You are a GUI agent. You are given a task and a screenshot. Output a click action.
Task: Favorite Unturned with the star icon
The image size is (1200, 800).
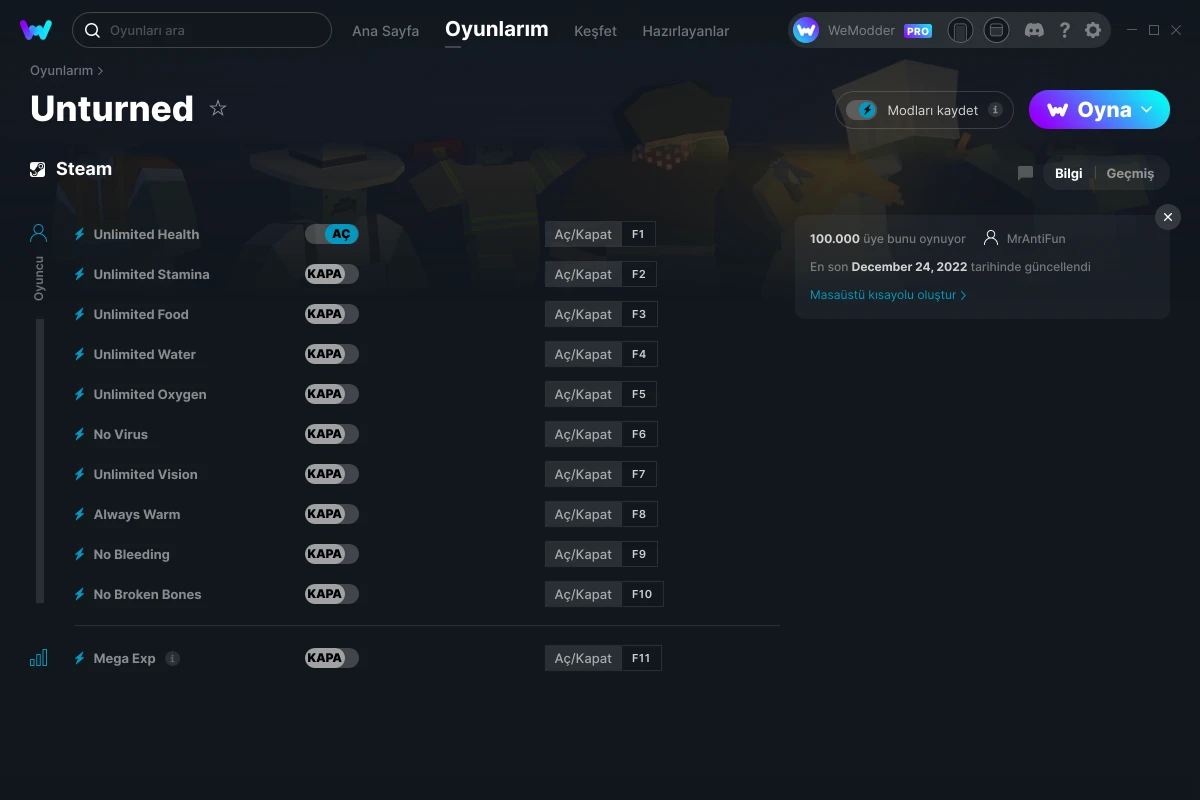(x=218, y=108)
